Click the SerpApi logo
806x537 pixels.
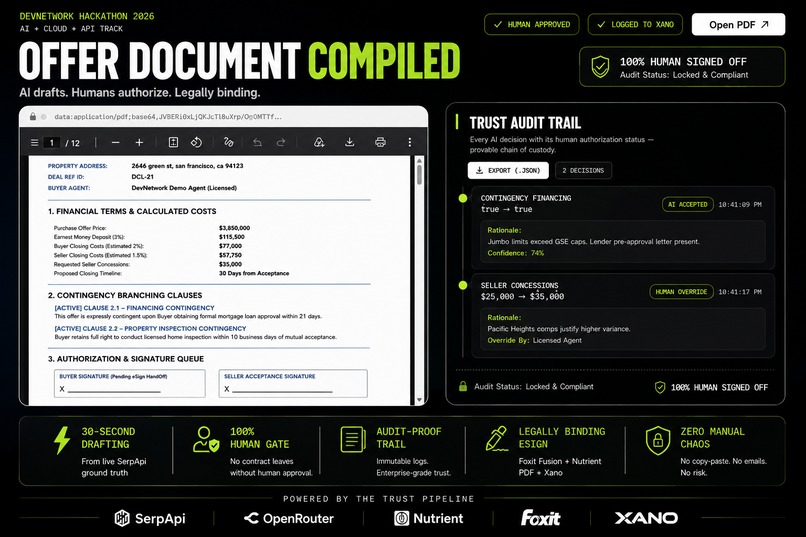pos(150,519)
